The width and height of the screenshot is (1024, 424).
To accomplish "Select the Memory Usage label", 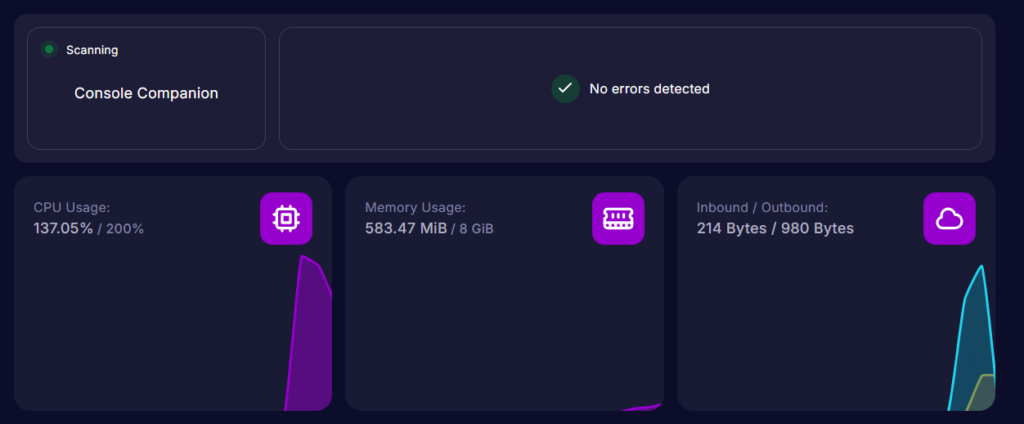I will point(415,208).
